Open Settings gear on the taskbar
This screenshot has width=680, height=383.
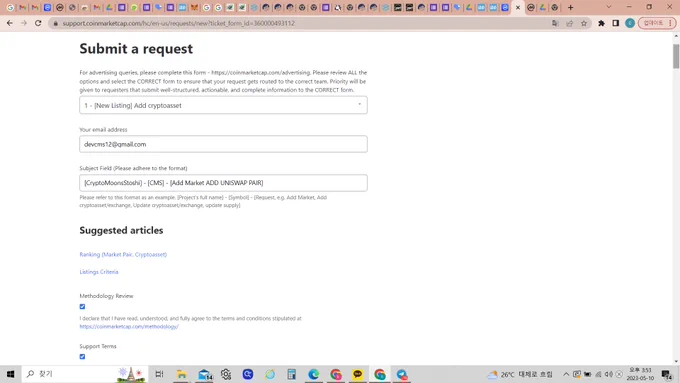point(226,374)
